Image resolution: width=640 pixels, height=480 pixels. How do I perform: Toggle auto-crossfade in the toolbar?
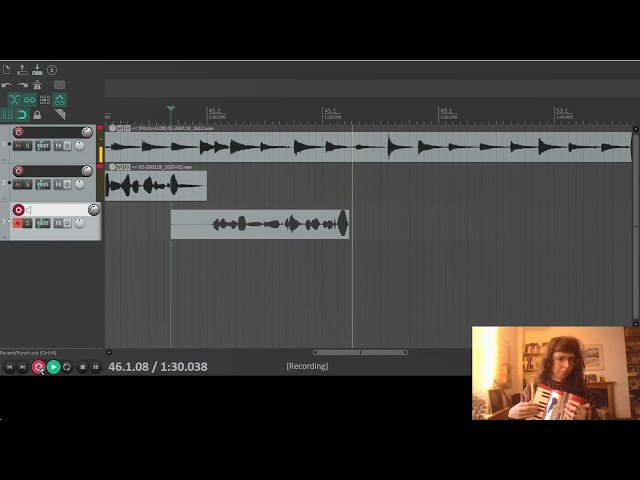pyautogui.click(x=14, y=100)
